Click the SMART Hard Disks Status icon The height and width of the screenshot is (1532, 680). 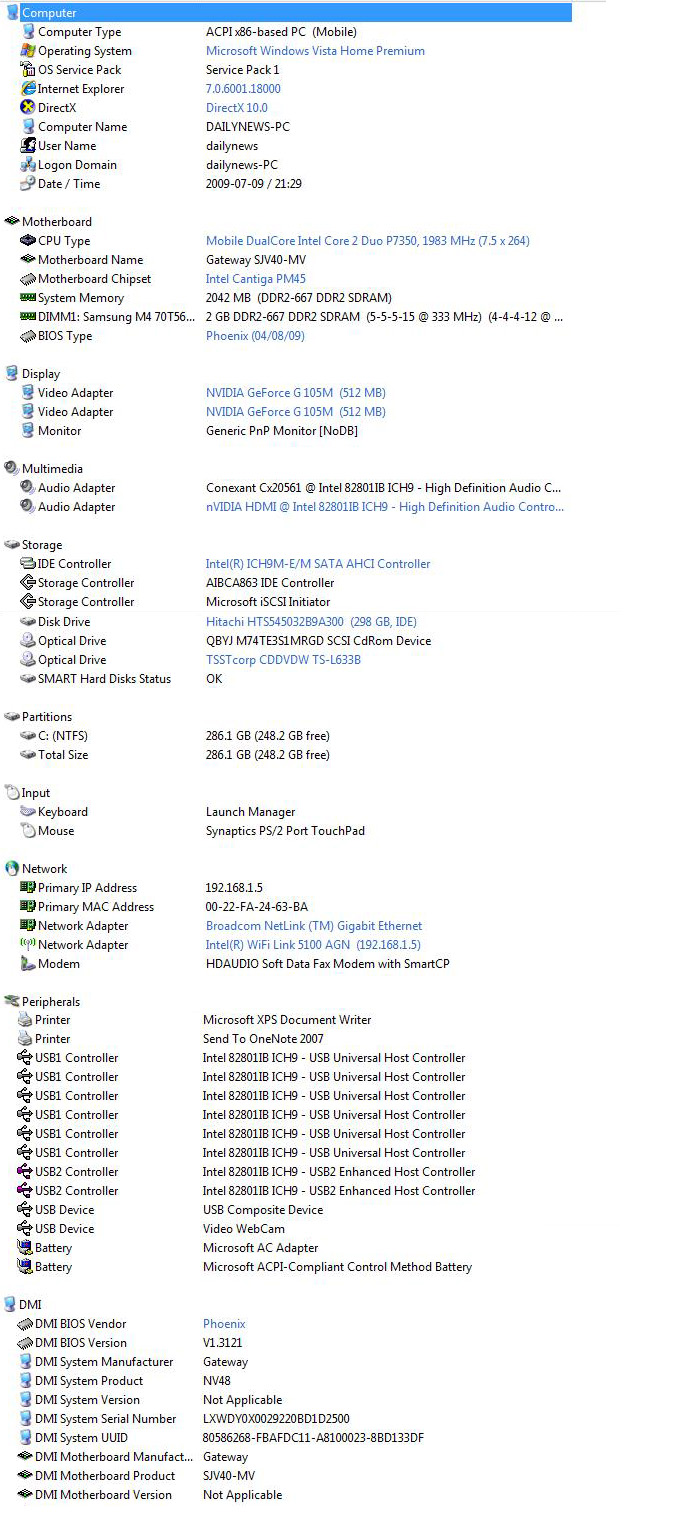click(28, 679)
